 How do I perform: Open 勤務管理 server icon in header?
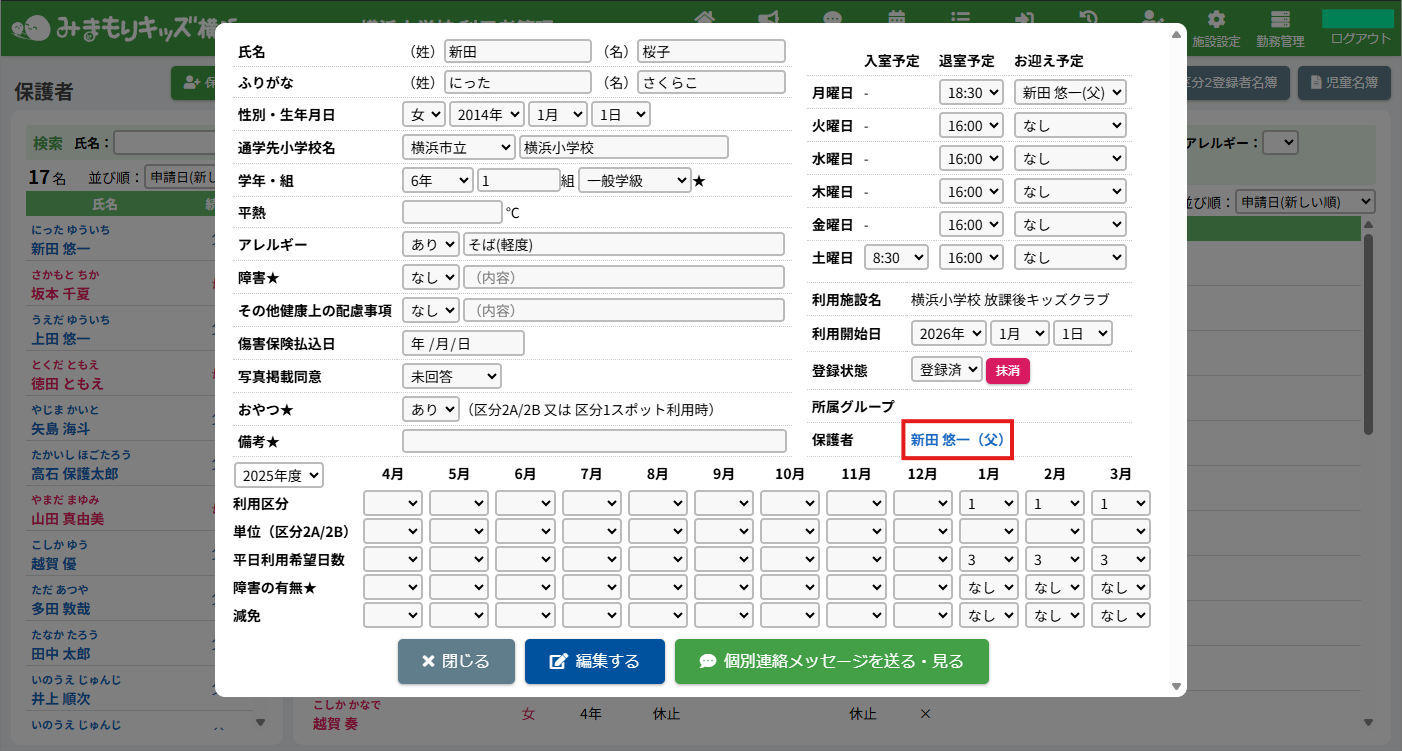click(x=1280, y=20)
